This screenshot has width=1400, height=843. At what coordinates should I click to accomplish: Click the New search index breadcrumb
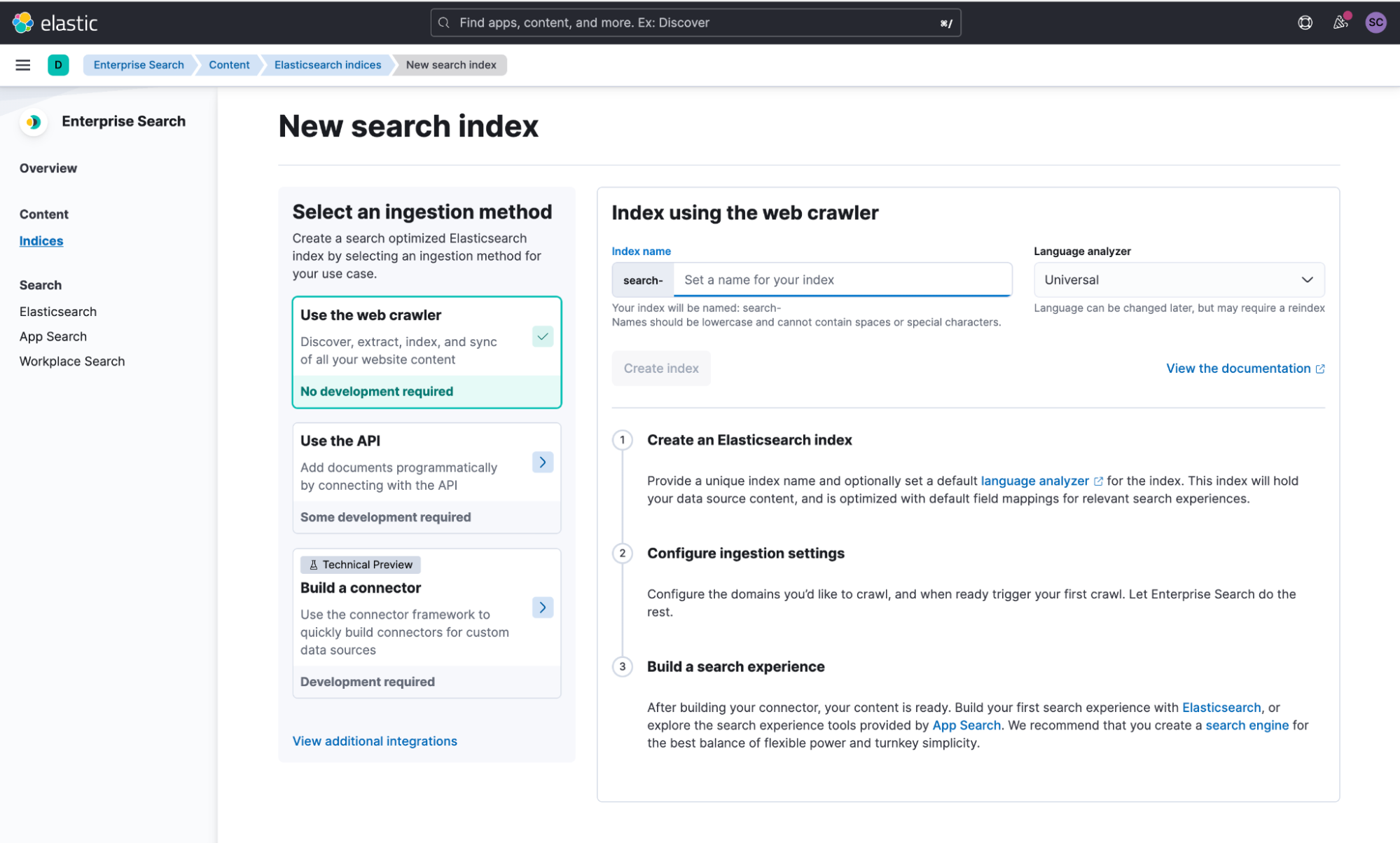[x=451, y=65]
